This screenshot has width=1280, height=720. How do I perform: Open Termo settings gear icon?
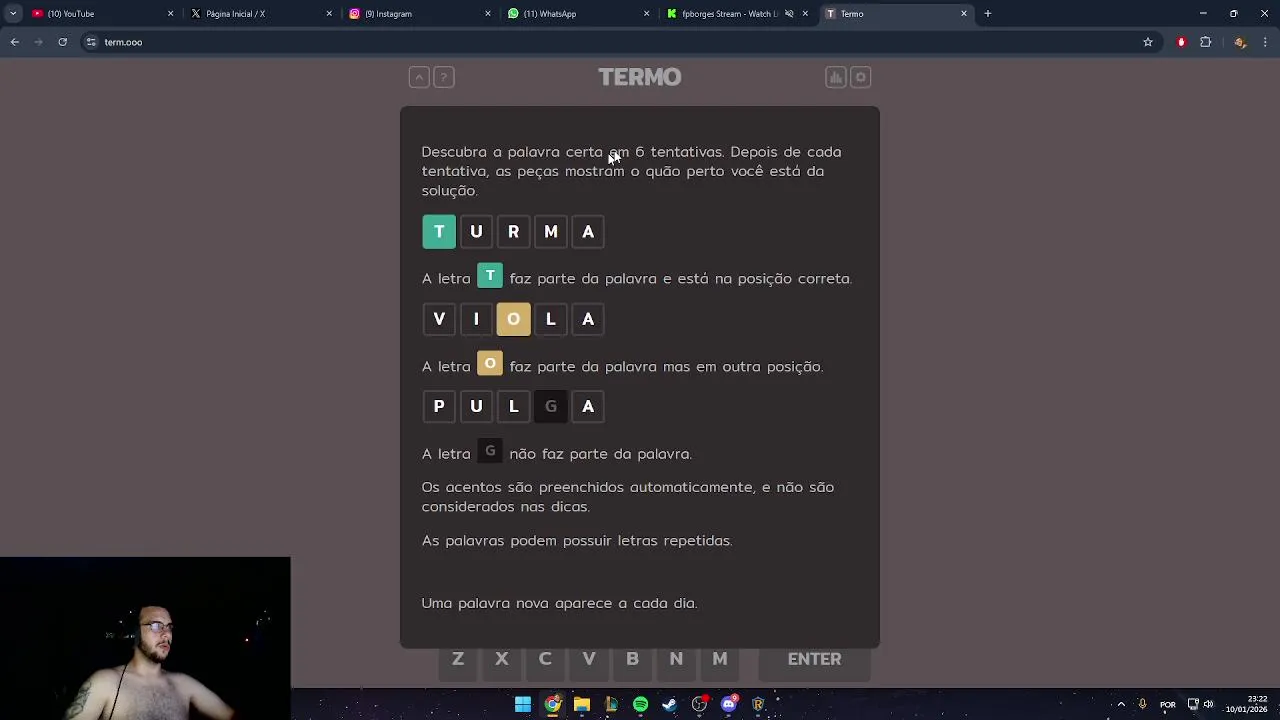click(x=860, y=77)
